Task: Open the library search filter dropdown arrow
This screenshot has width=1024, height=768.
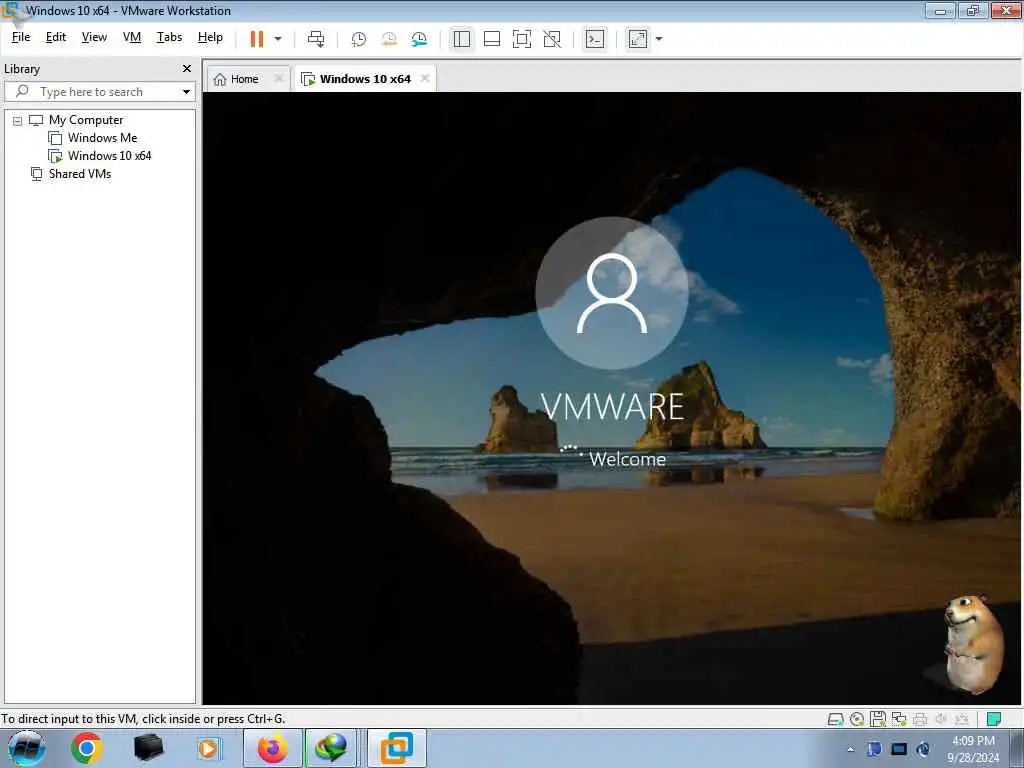Action: pos(187,92)
